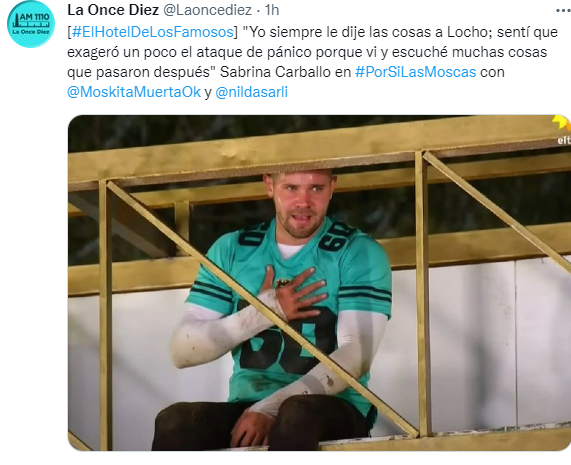Open the tweet more options menu
The image size is (571, 465).
pyautogui.click(x=563, y=11)
